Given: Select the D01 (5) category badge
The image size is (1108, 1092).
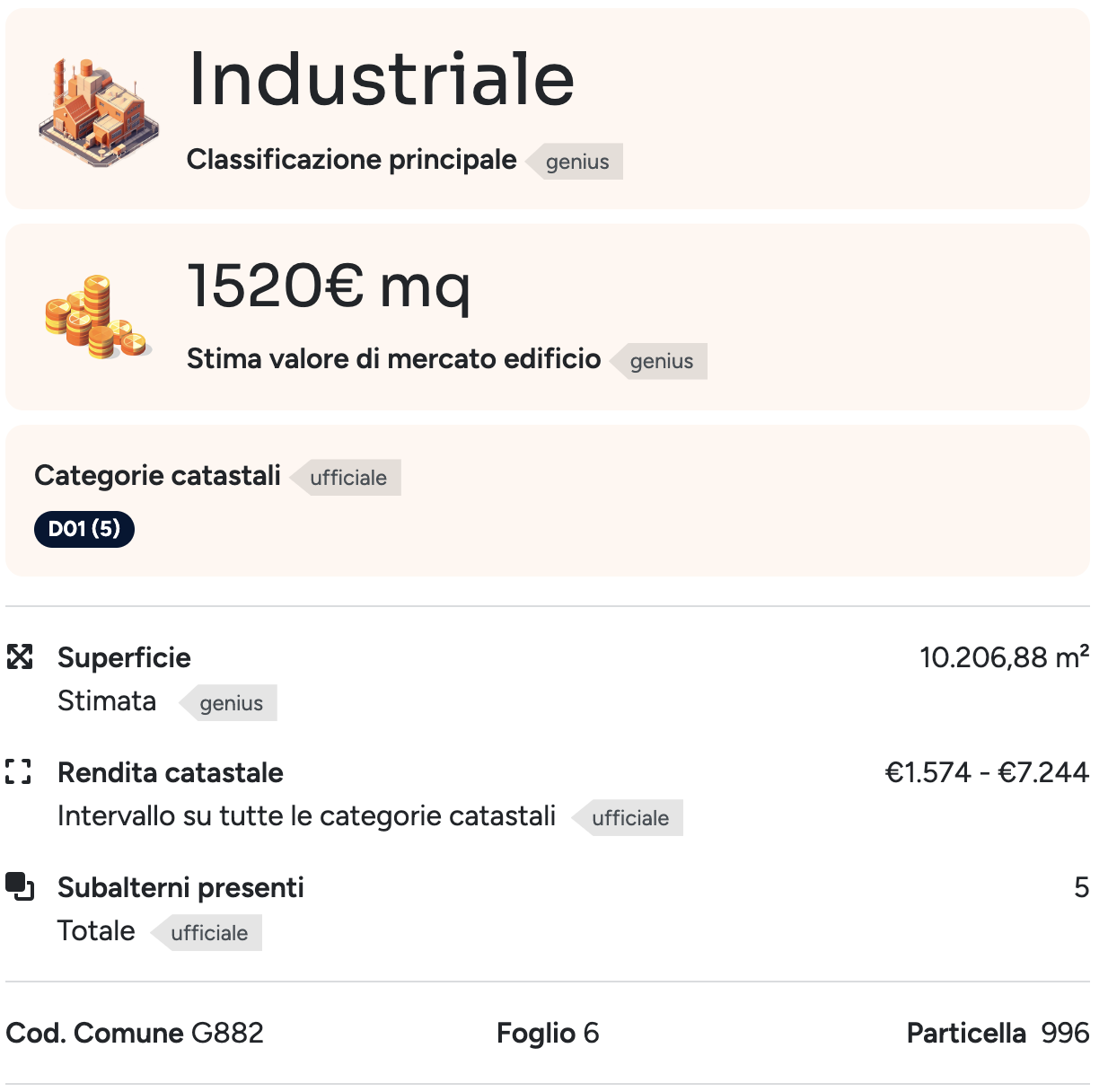Looking at the screenshot, I should (x=84, y=529).
